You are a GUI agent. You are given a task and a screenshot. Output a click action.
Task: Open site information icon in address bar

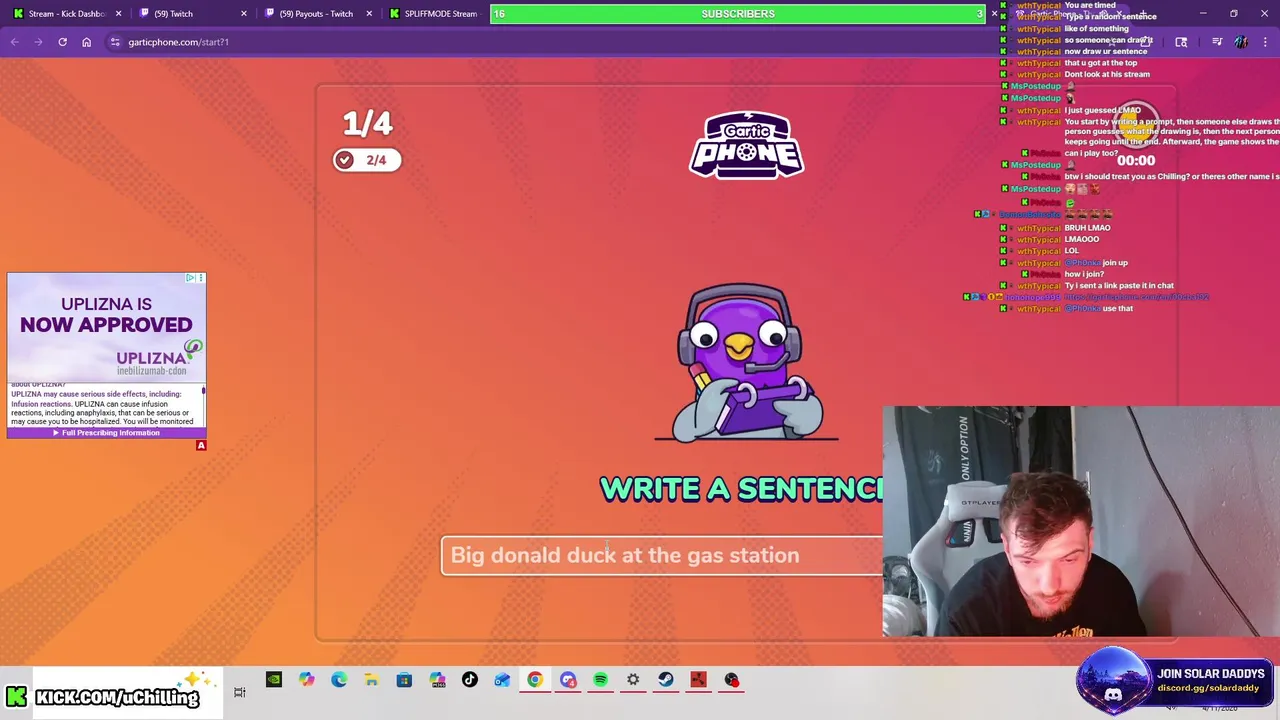115,42
